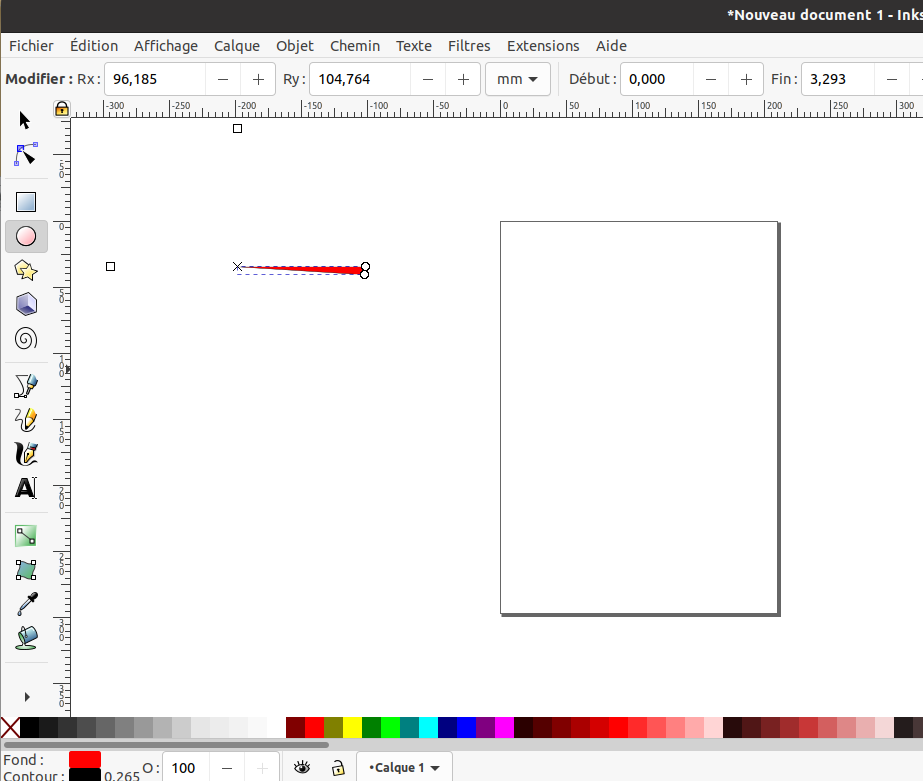This screenshot has width=923, height=781.
Task: Open the Texte menu
Action: click(x=414, y=46)
